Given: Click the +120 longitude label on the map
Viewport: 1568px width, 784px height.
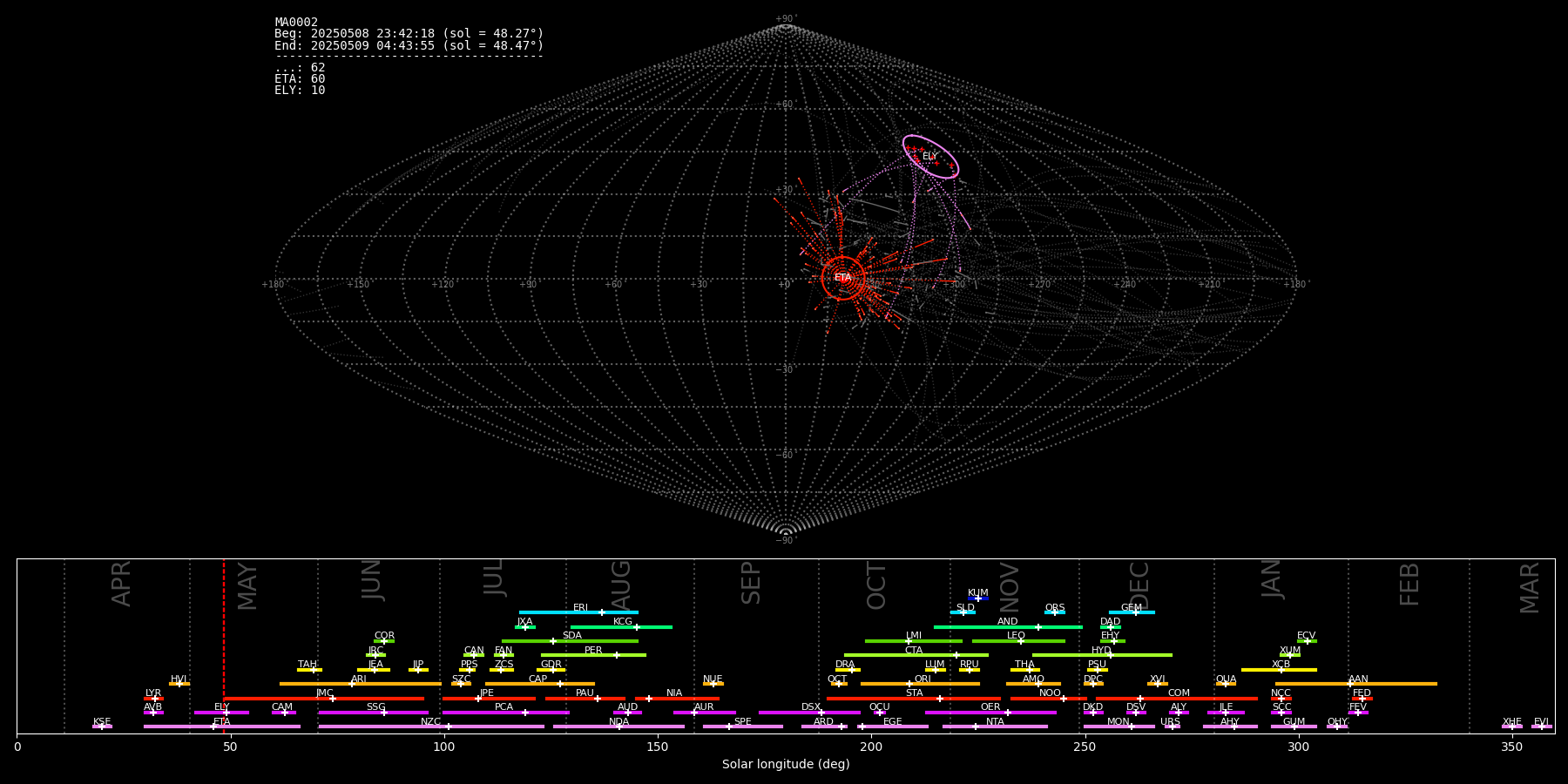Looking at the screenshot, I should coord(443,284).
